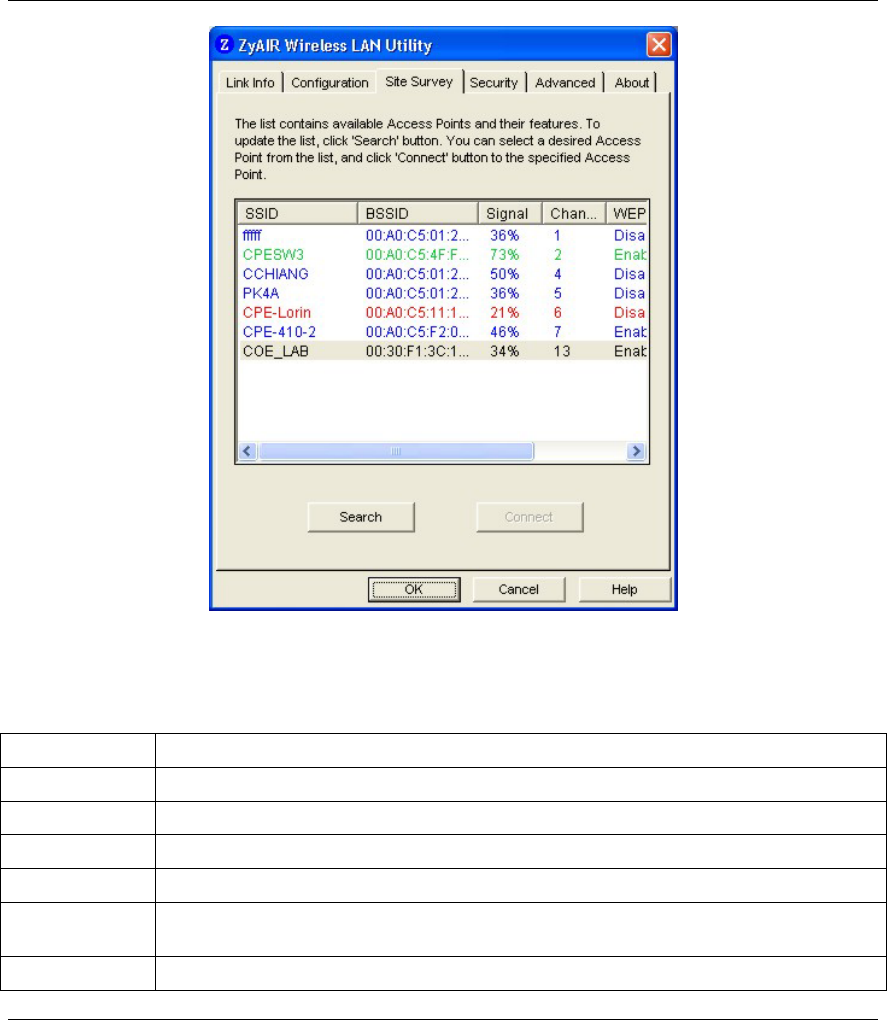The width and height of the screenshot is (887, 1020).
Task: Open the Advanced tab
Action: 565,83
